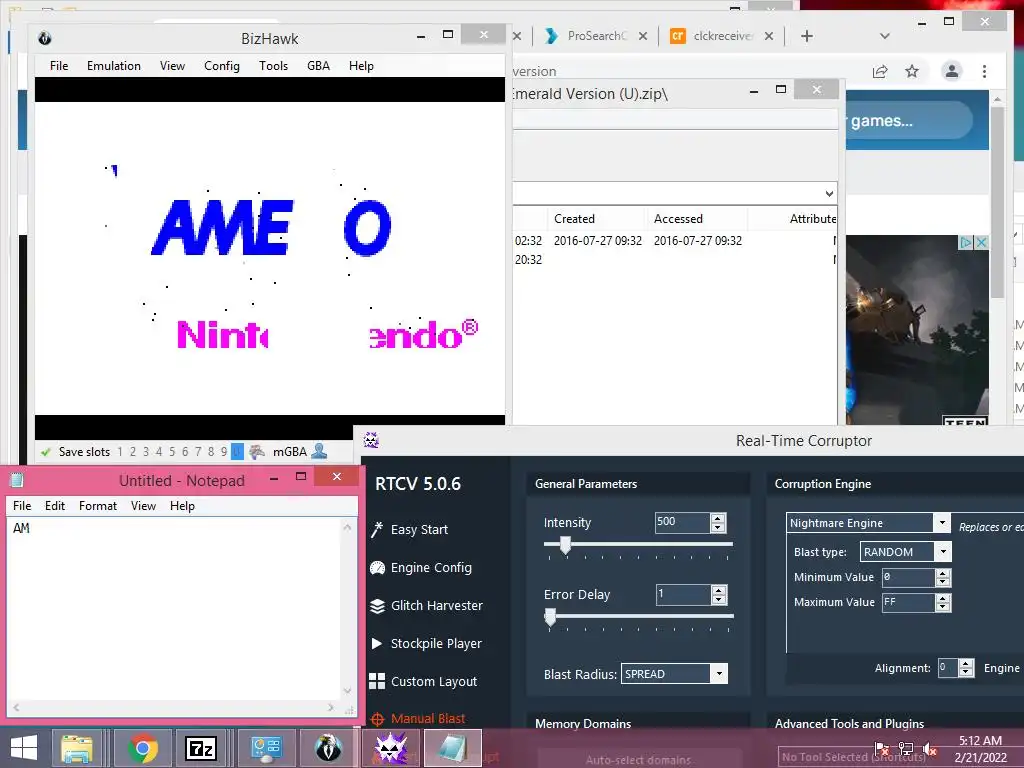Open the Windows Start button

pos(24,748)
